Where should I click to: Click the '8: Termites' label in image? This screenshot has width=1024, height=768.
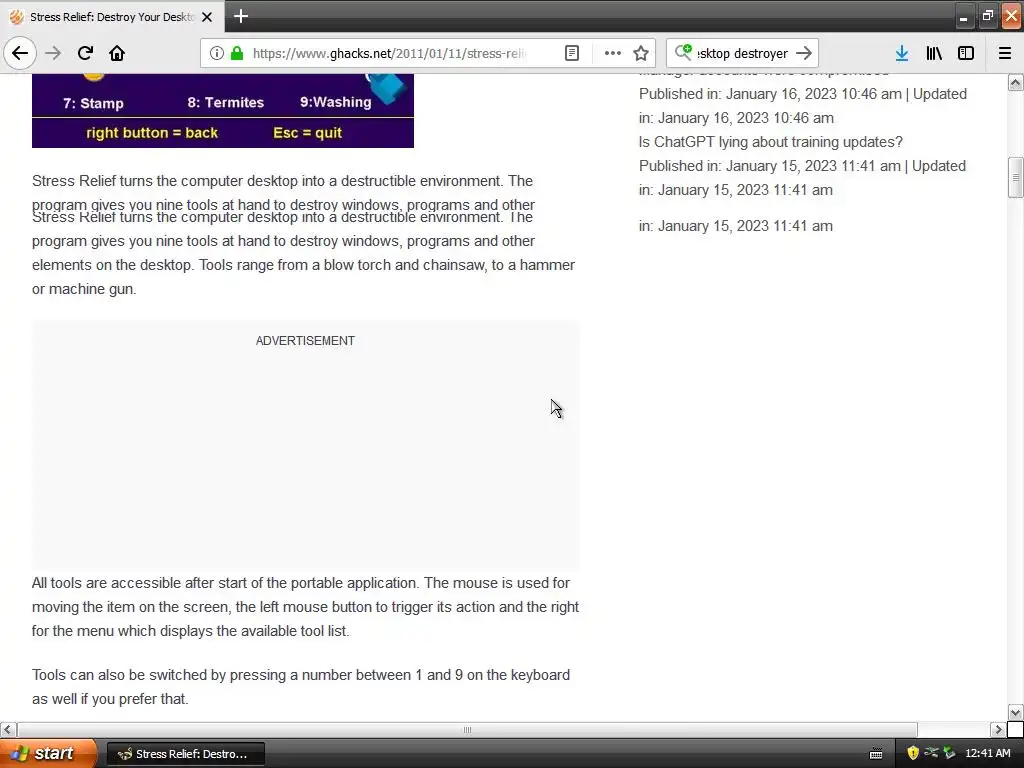point(226,102)
